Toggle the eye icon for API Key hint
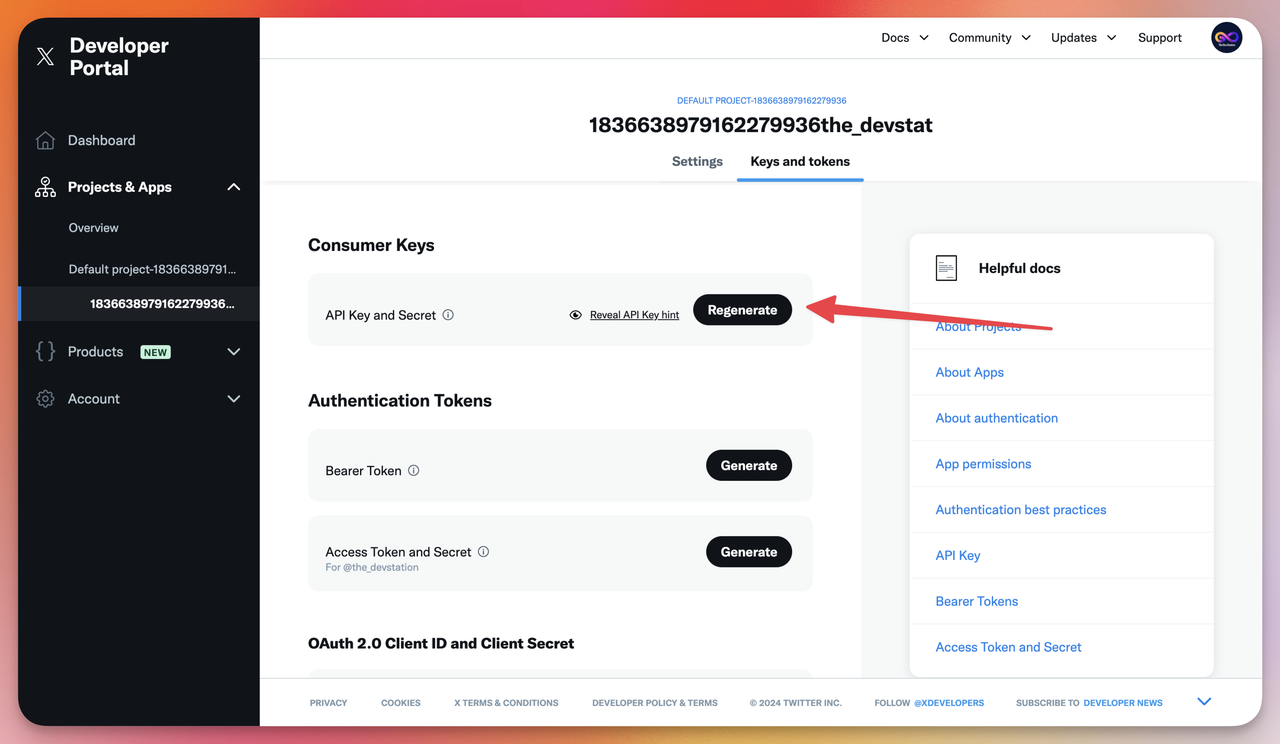This screenshot has width=1280, height=744. 575,315
